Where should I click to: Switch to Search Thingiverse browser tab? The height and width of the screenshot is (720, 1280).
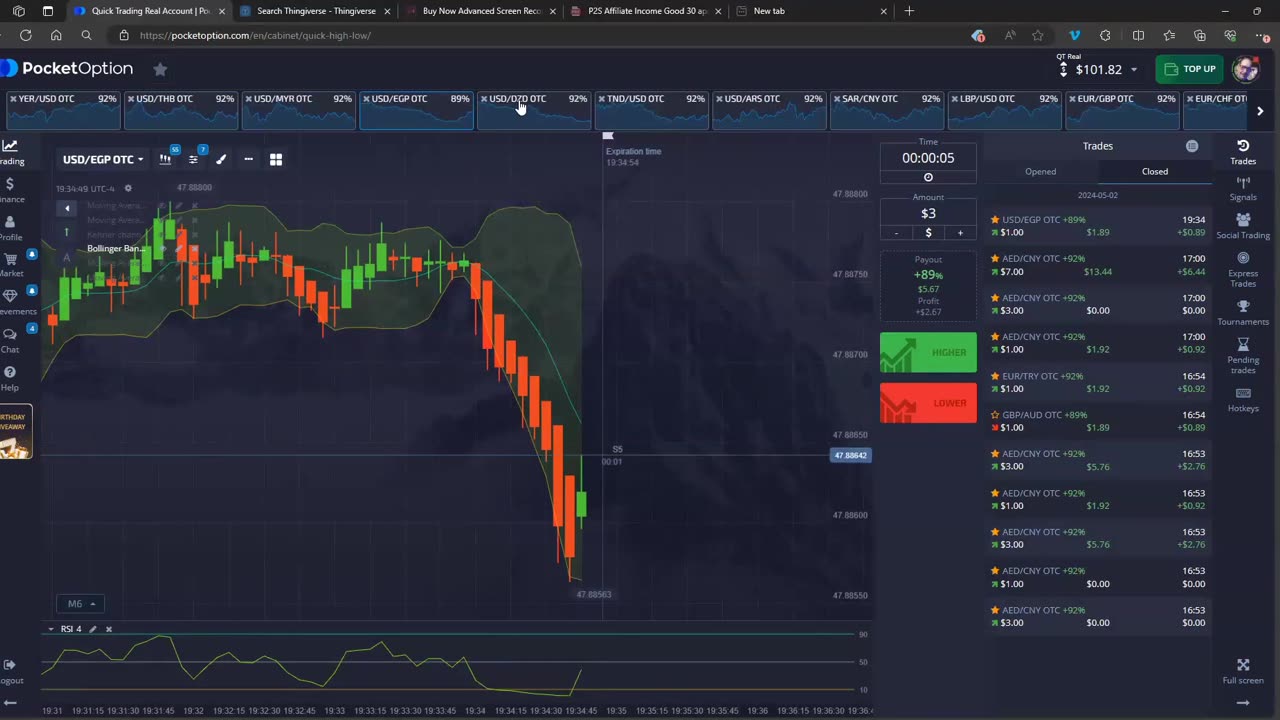tap(315, 11)
